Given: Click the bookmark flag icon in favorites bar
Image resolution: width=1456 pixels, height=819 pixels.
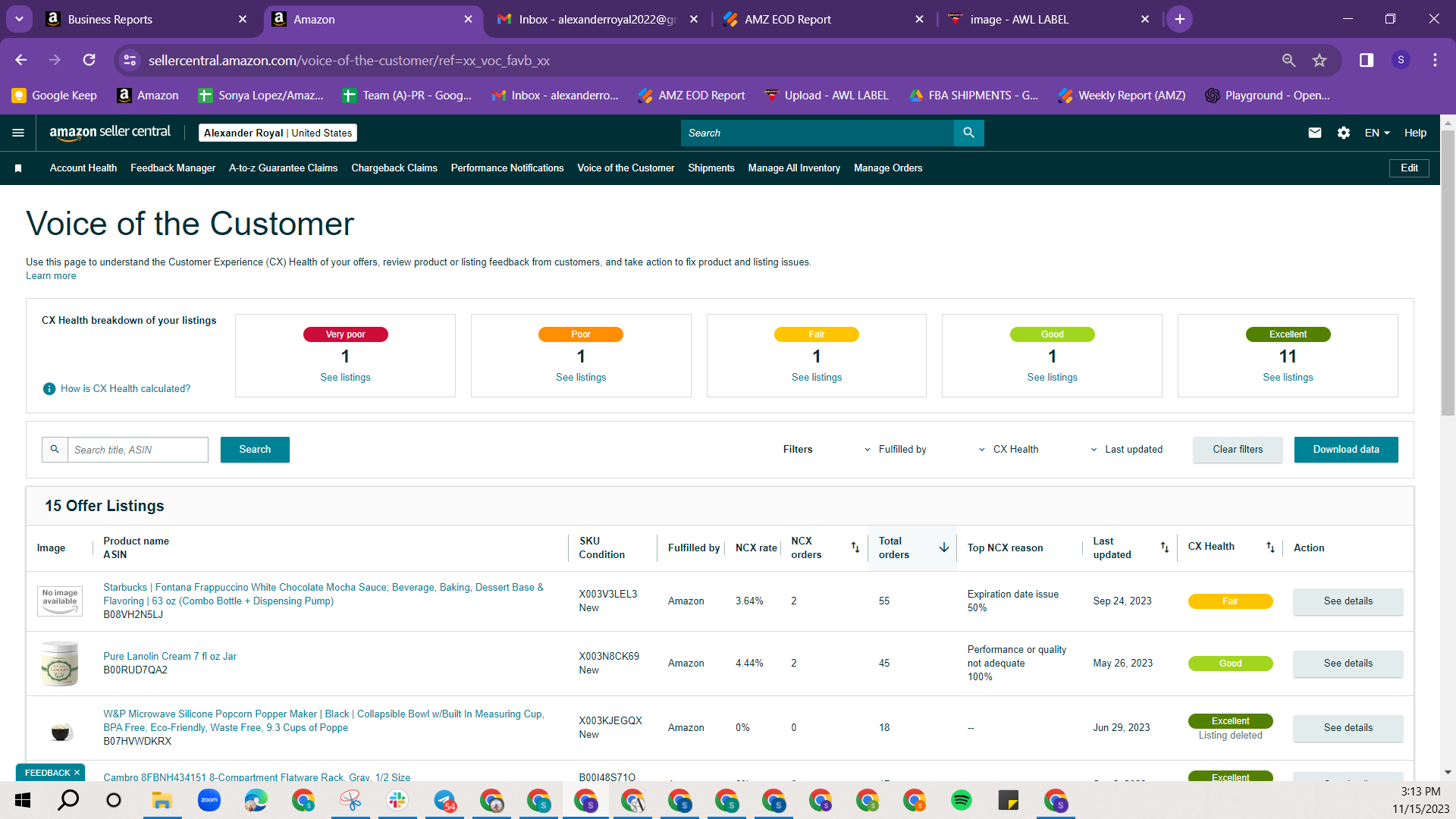Looking at the screenshot, I should tap(18, 168).
